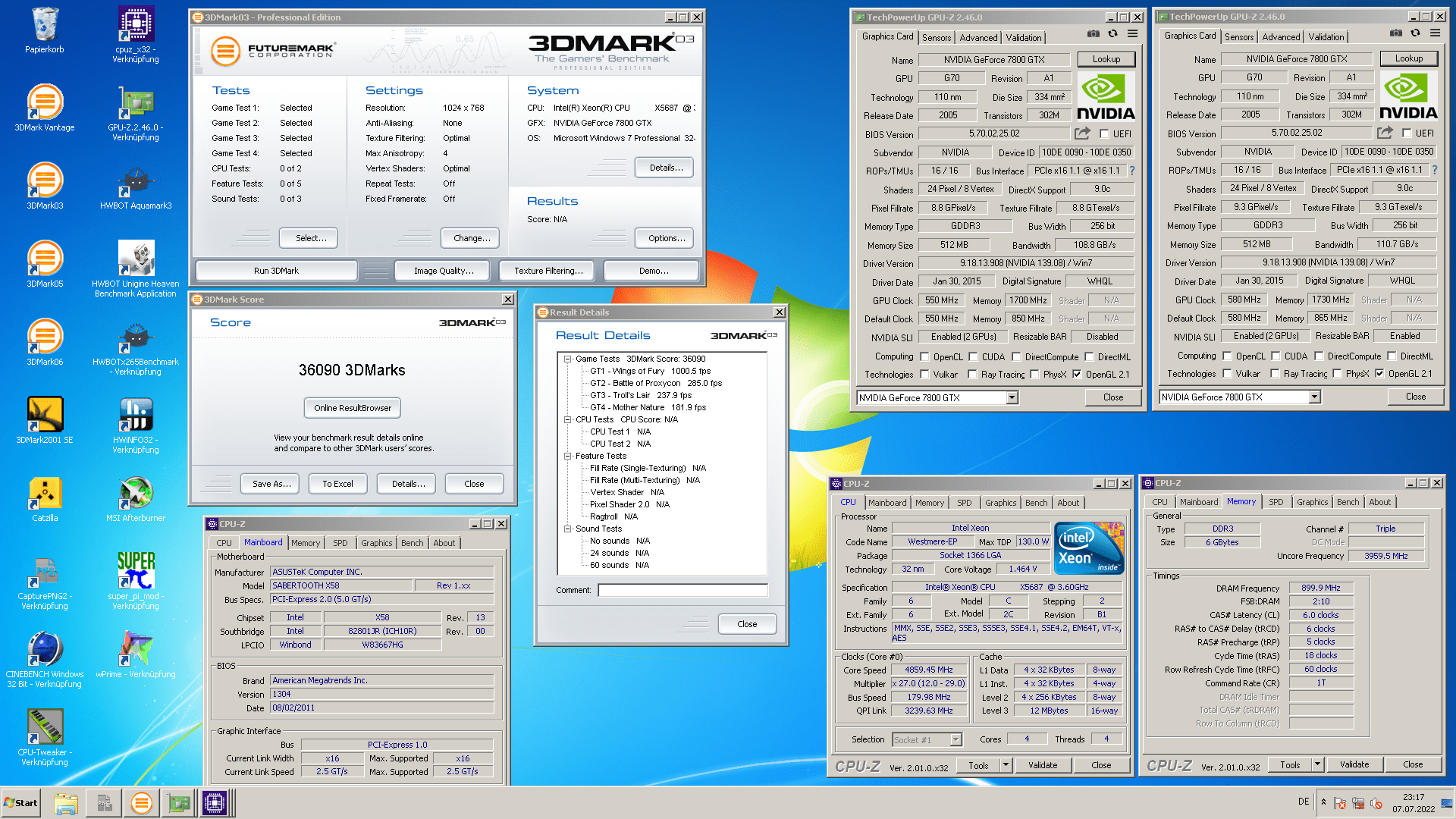Viewport: 1456px width, 819px height.
Task: Toggle the OpenGL 2.1 checkbox in left GPU-Z
Action: tap(1077, 375)
